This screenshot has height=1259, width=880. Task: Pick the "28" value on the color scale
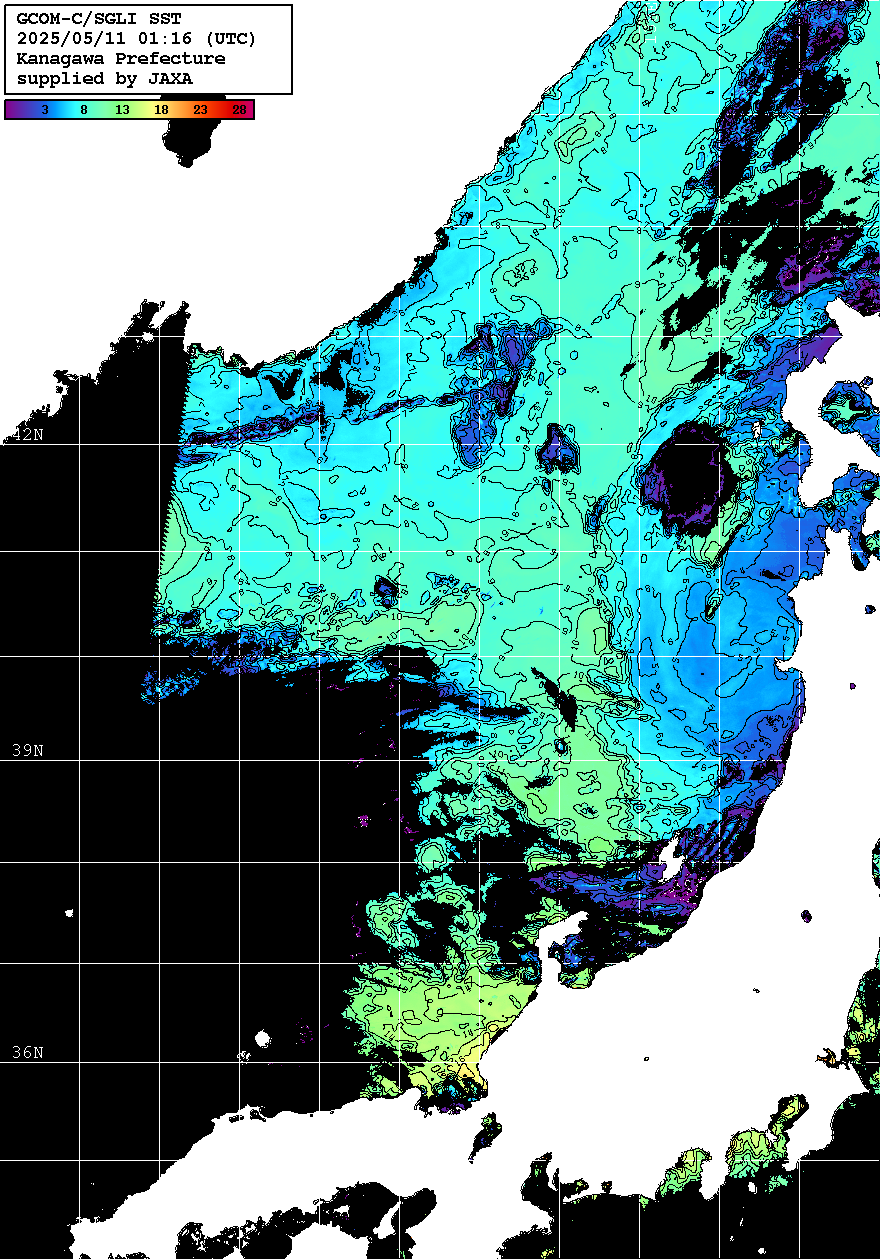[x=239, y=110]
